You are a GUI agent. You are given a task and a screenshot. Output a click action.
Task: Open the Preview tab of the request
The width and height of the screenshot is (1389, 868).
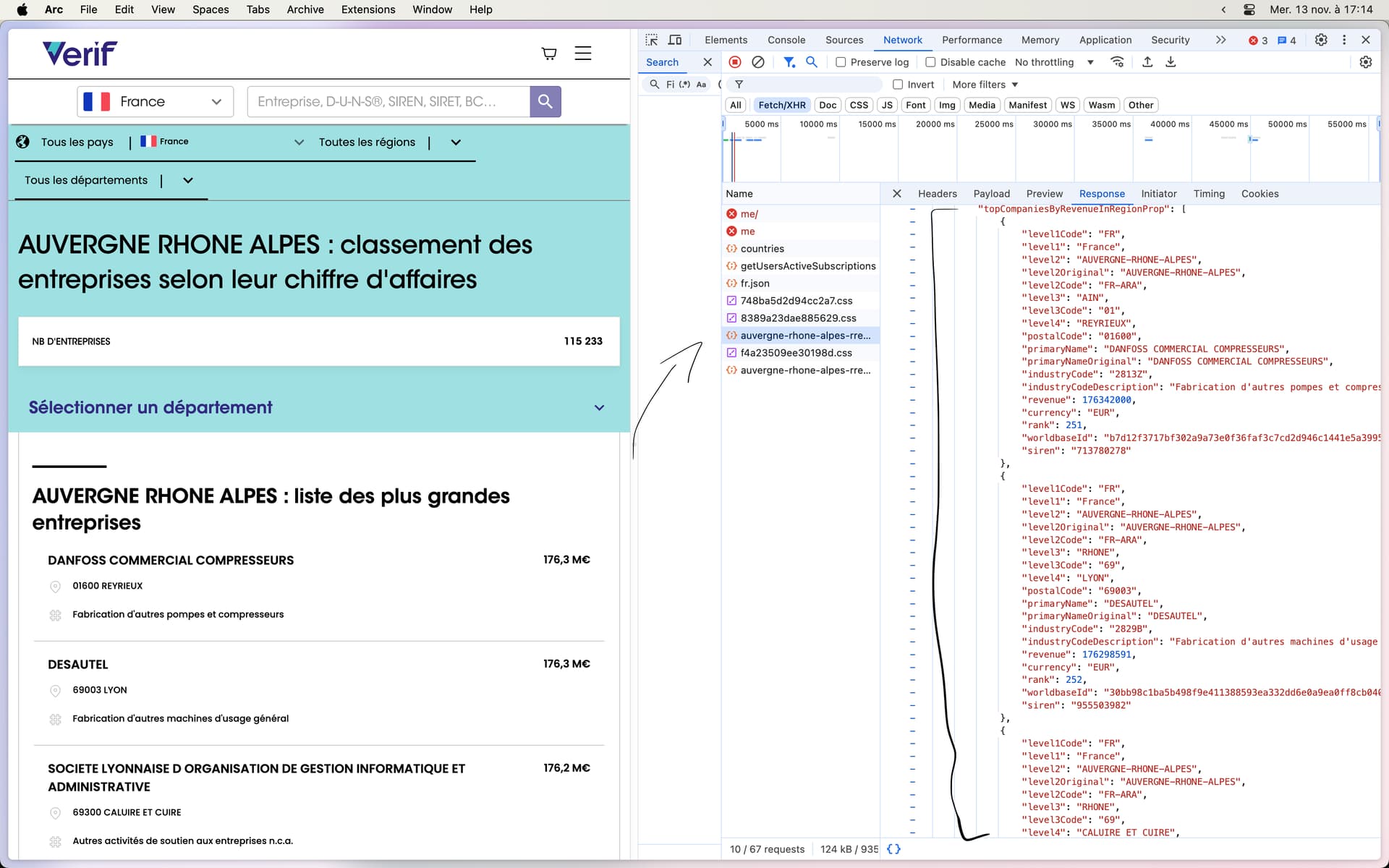1045,194
